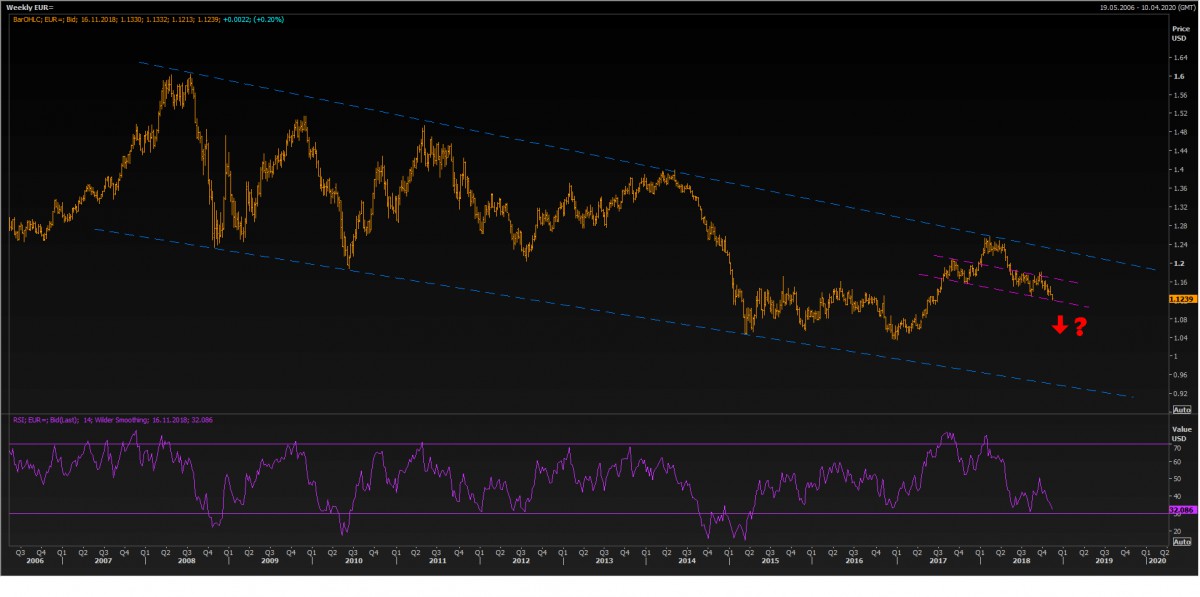Click the red down arrow annotation

pyautogui.click(x=1059, y=325)
